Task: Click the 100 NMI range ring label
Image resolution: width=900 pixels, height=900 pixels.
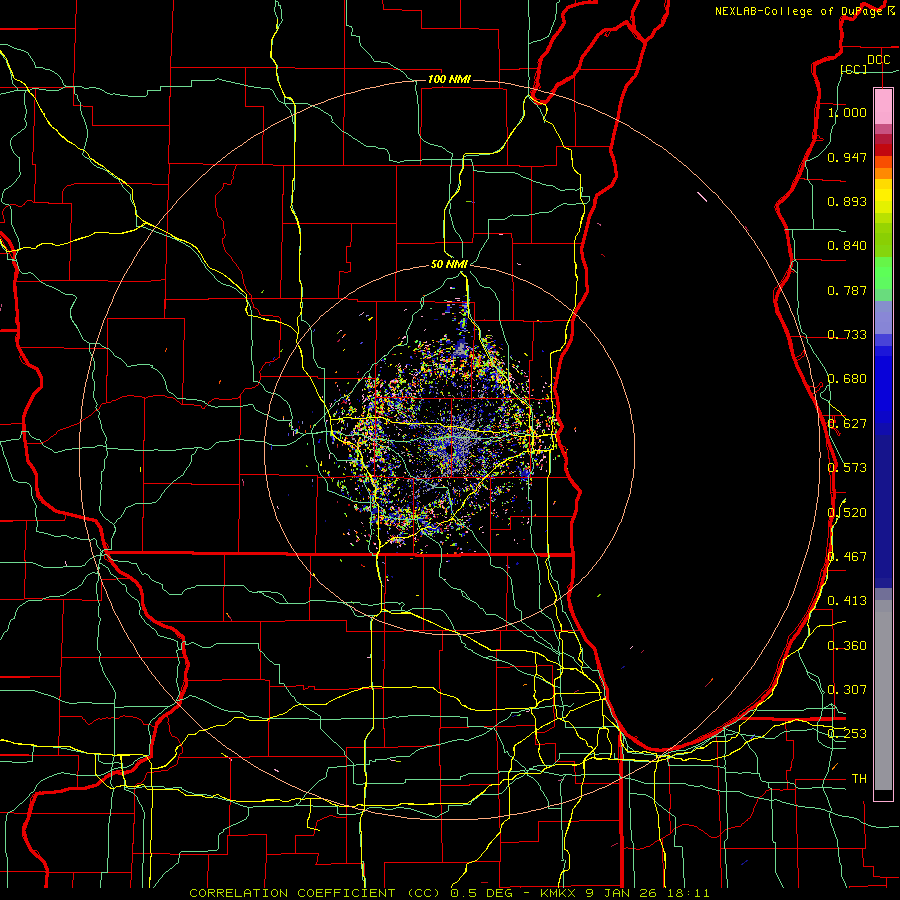Action: [x=449, y=79]
